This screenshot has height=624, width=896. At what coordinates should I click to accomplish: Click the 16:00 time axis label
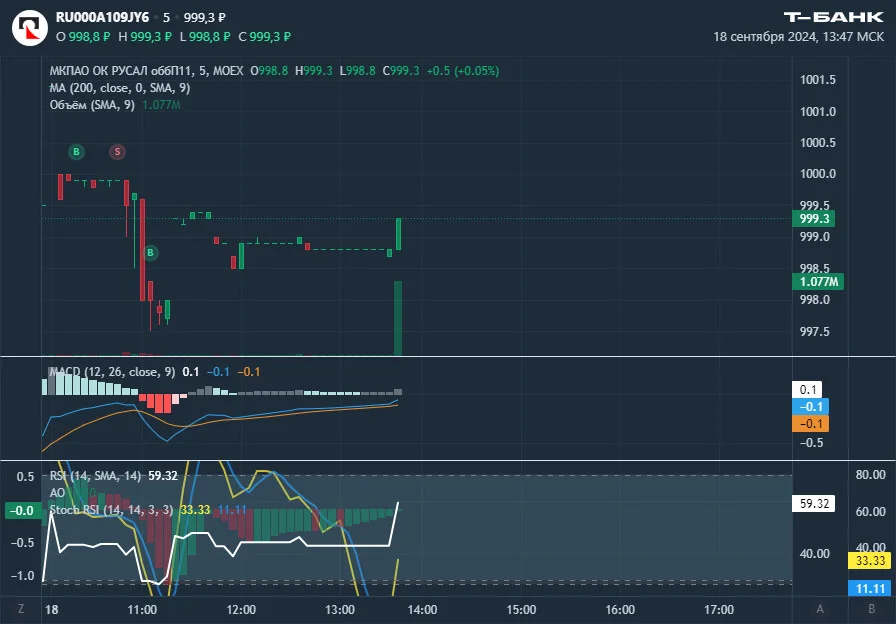point(620,610)
